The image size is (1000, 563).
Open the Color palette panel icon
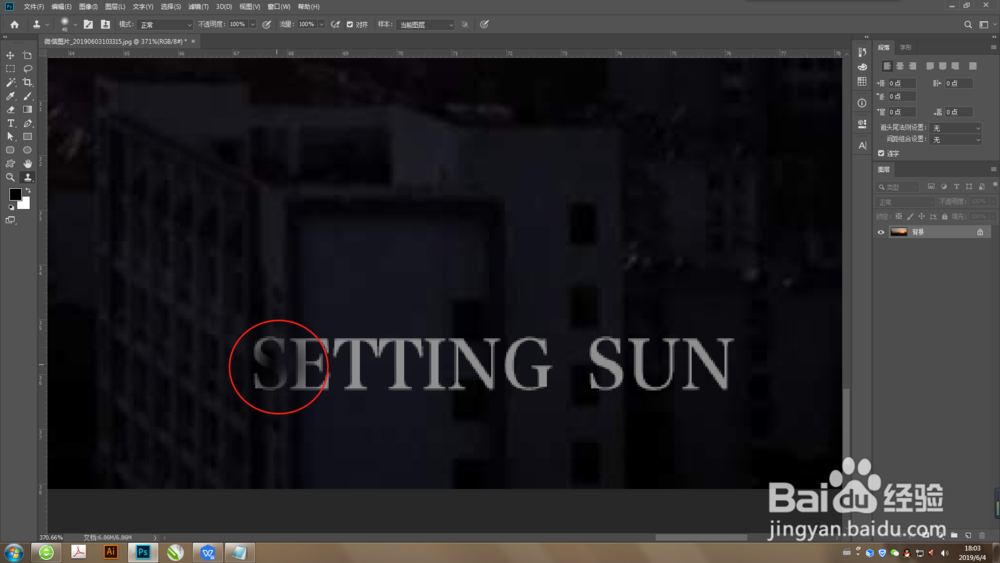pyautogui.click(x=862, y=67)
